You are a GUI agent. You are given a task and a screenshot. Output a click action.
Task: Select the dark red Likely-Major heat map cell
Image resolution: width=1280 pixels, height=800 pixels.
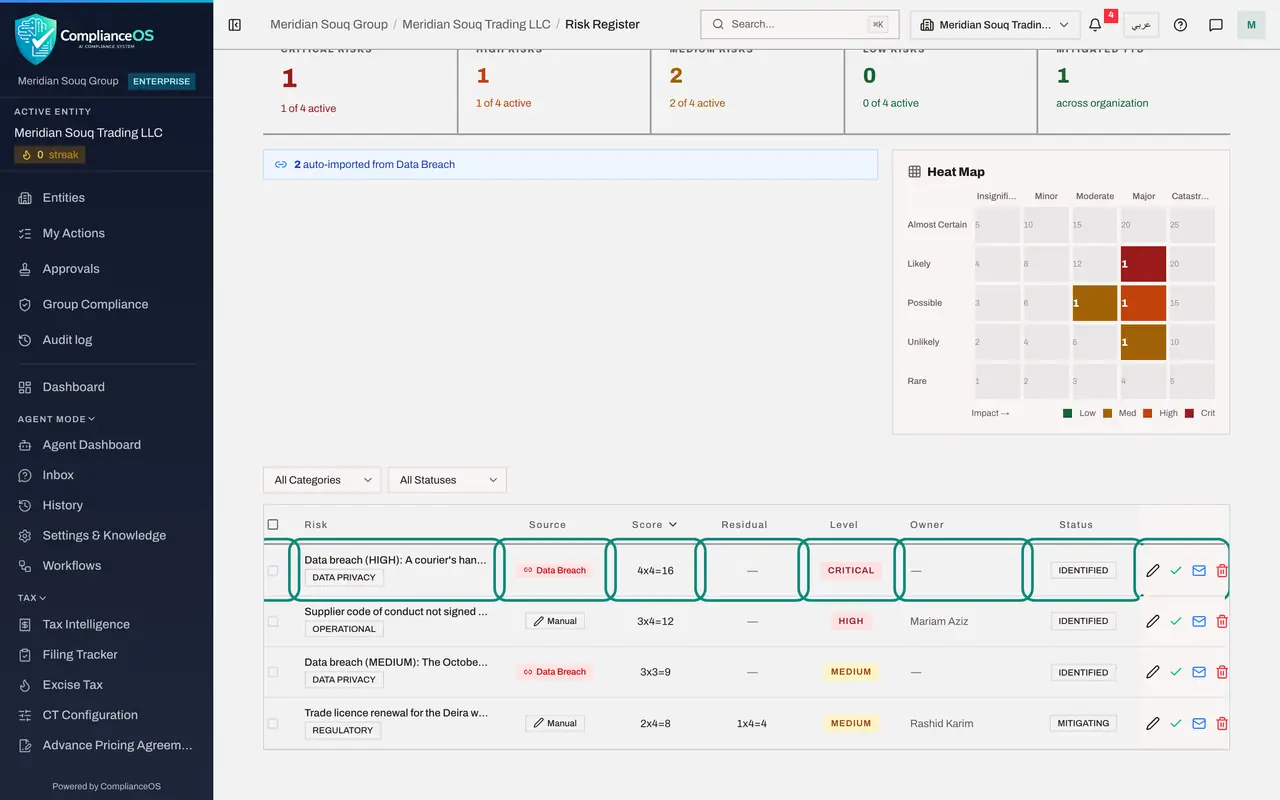click(1144, 264)
